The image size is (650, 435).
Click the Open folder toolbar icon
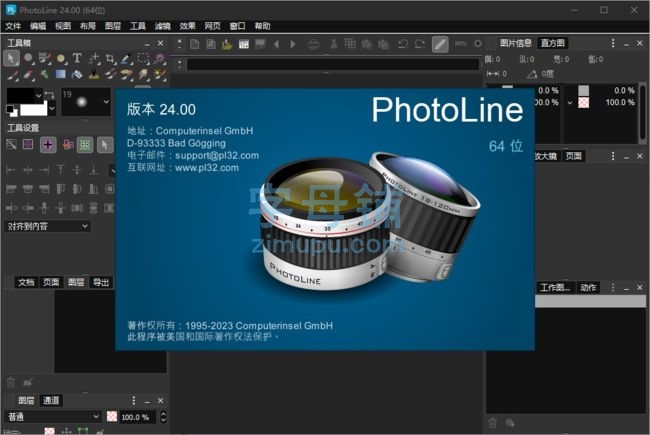[227, 44]
